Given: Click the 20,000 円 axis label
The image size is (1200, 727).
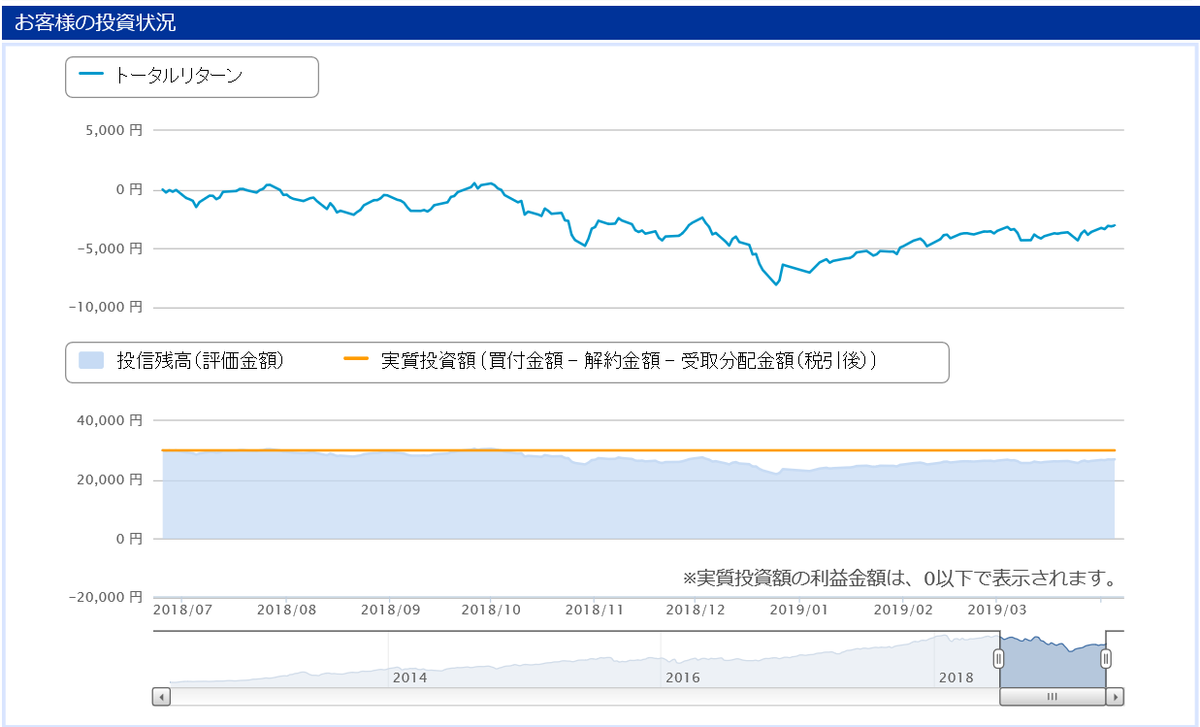Looking at the screenshot, I should pos(110,480).
